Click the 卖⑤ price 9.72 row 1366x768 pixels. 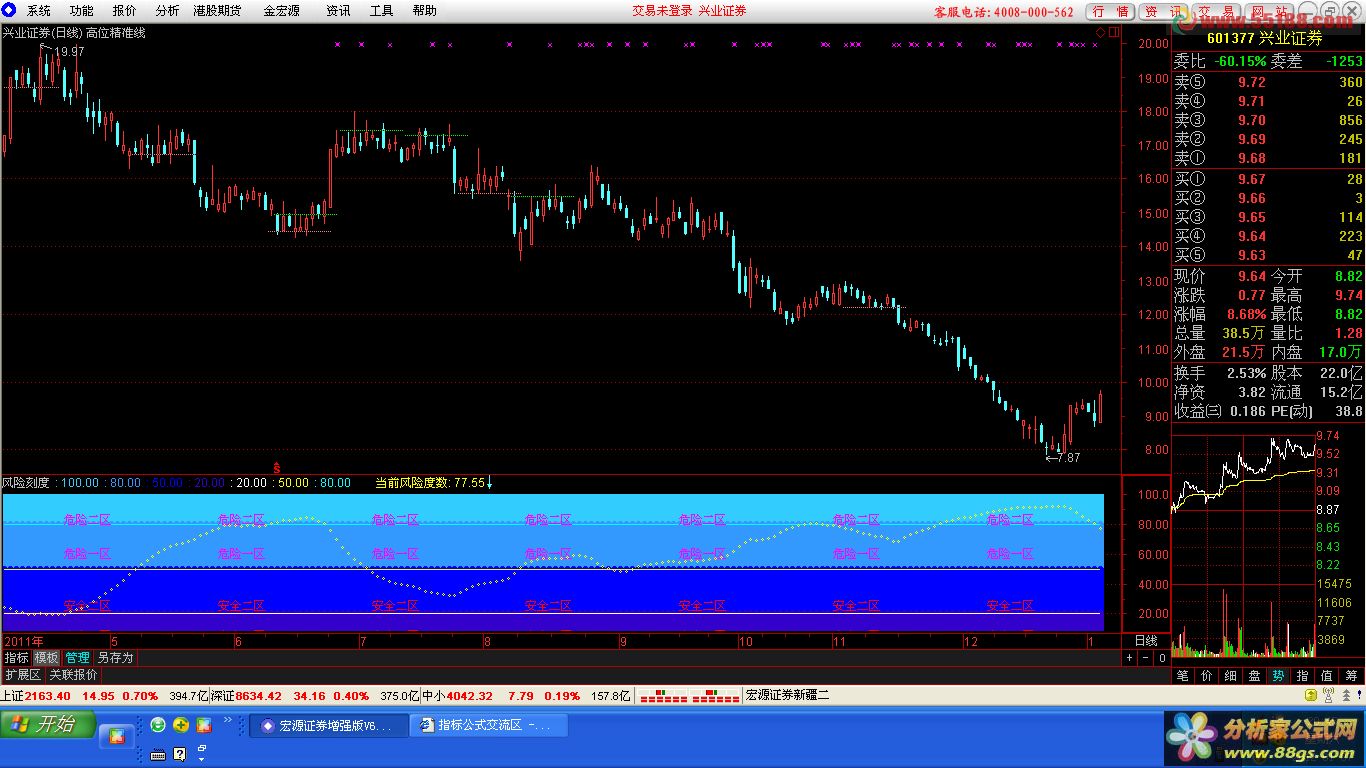point(1267,82)
